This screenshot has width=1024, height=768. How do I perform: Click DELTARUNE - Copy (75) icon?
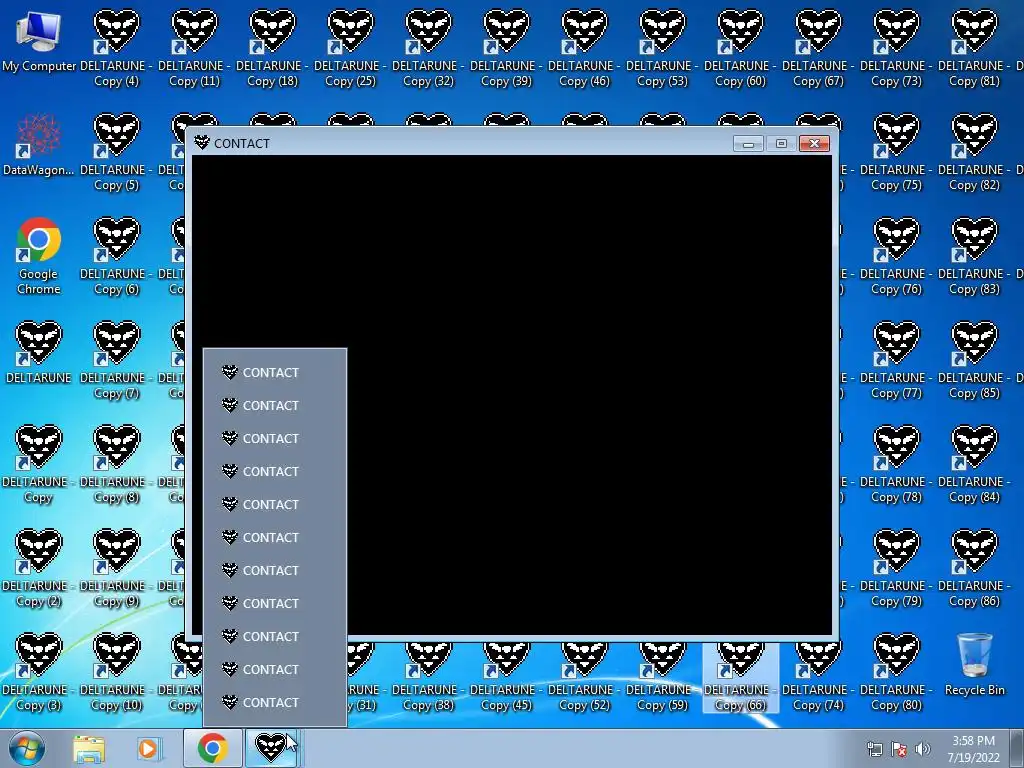pos(896,152)
